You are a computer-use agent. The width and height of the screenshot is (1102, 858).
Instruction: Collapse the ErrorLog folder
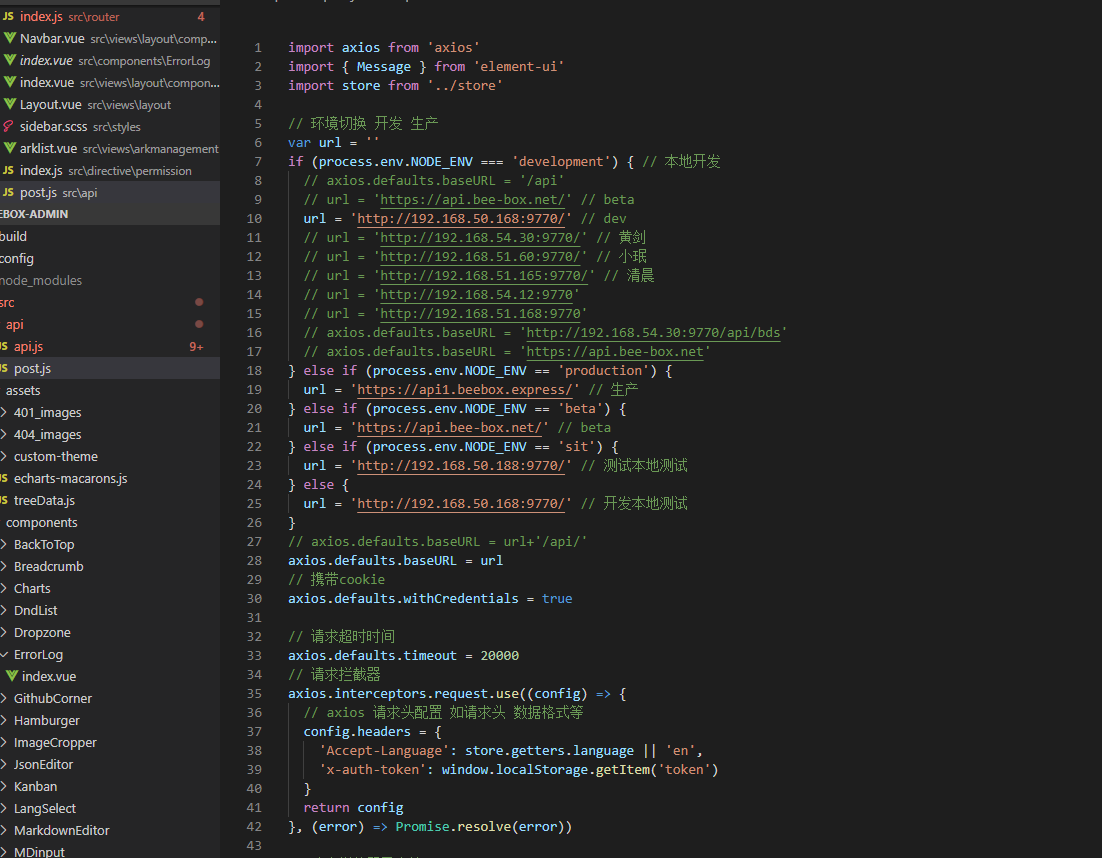pyautogui.click(x=4, y=655)
